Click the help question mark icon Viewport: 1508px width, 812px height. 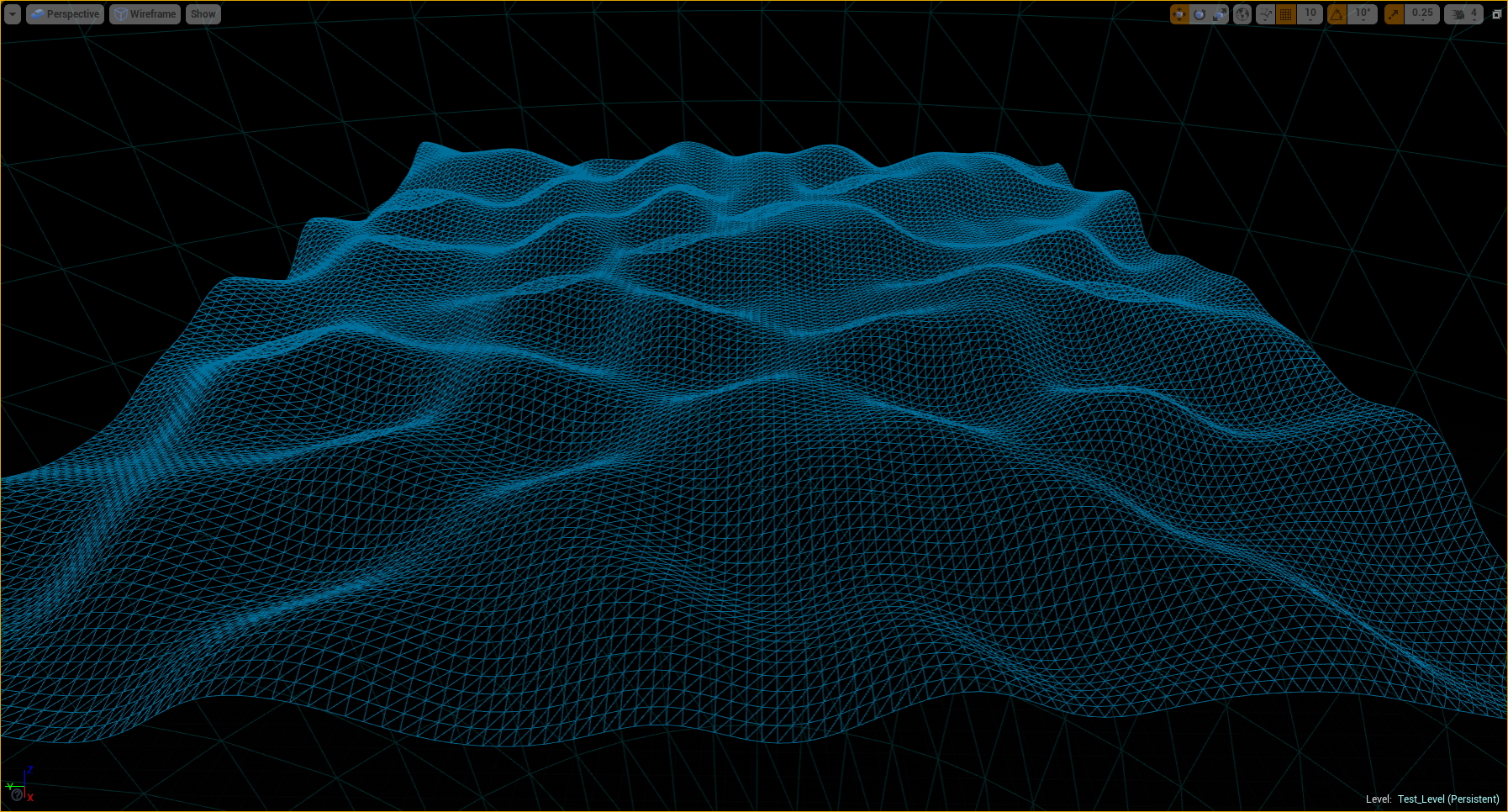[x=16, y=795]
